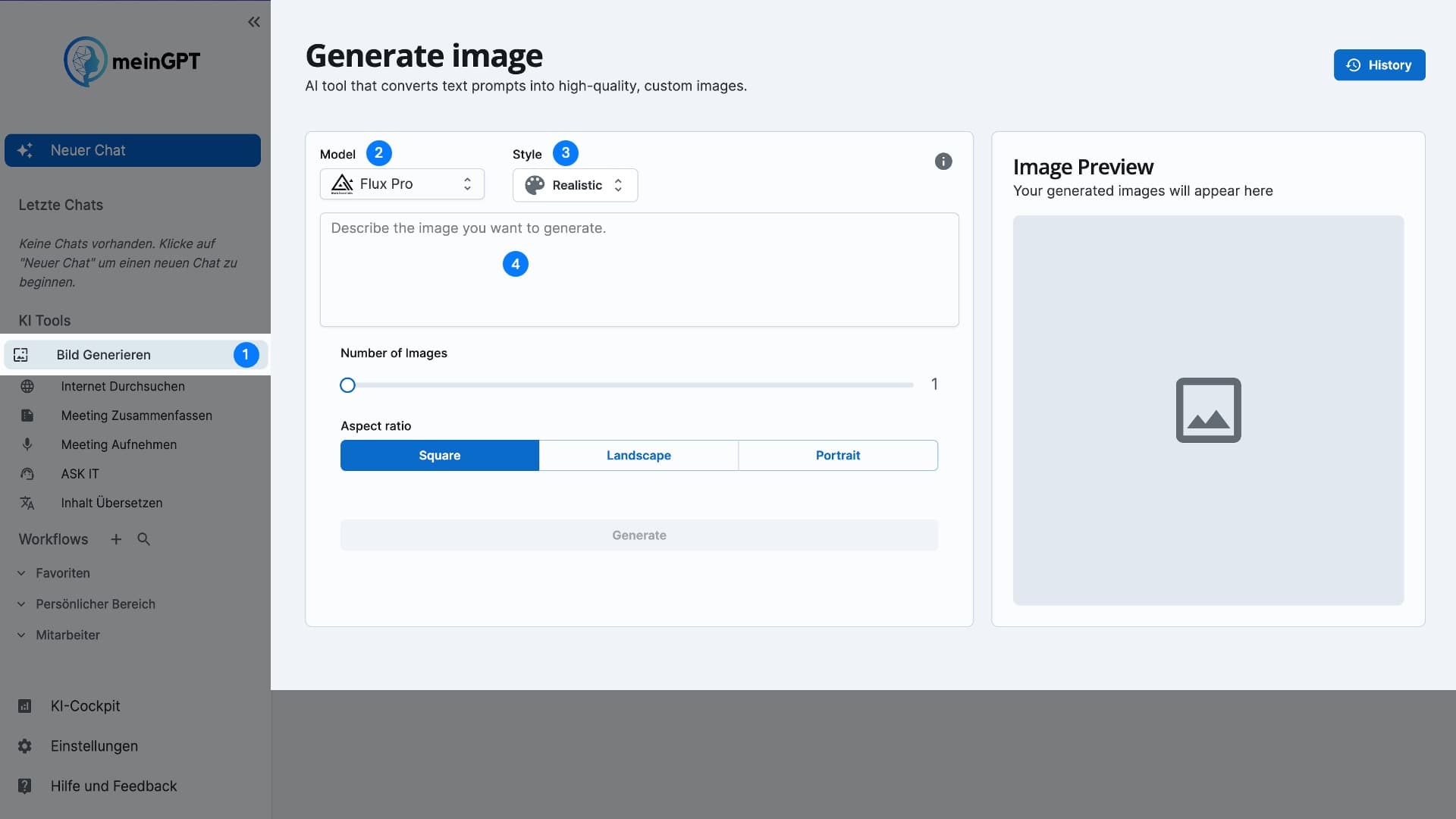Viewport: 1456px width, 819px height.
Task: Open KI-Cockpit from the sidebar
Action: (x=85, y=706)
